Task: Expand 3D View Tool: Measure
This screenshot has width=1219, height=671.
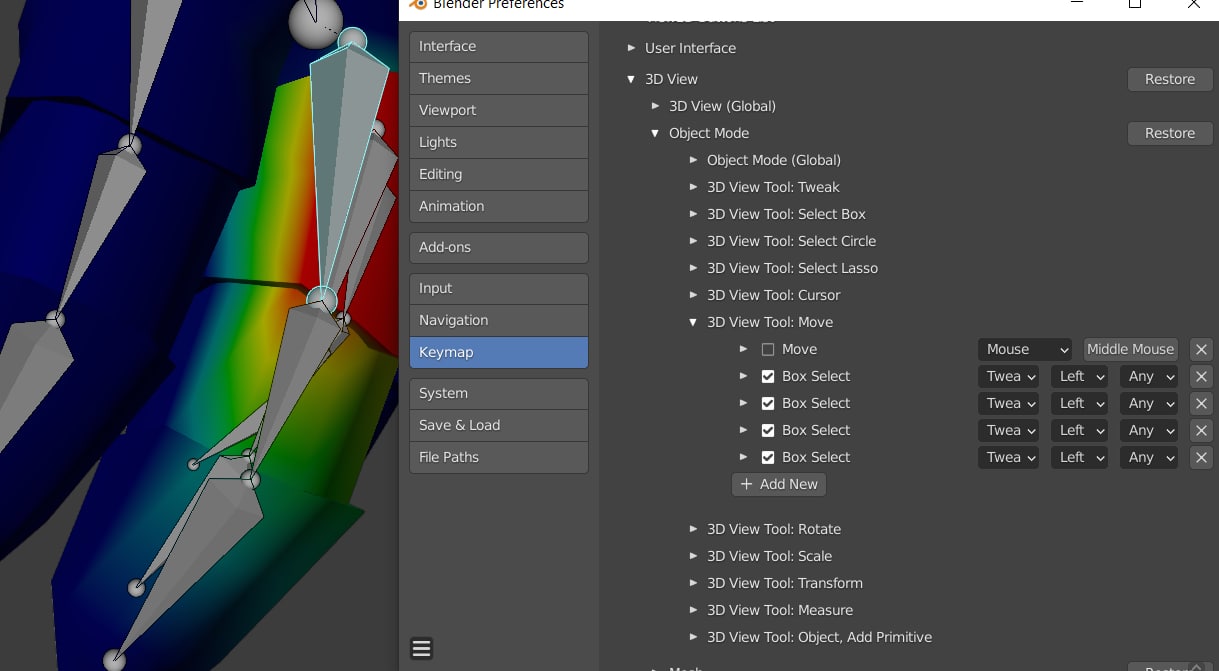Action: point(693,610)
